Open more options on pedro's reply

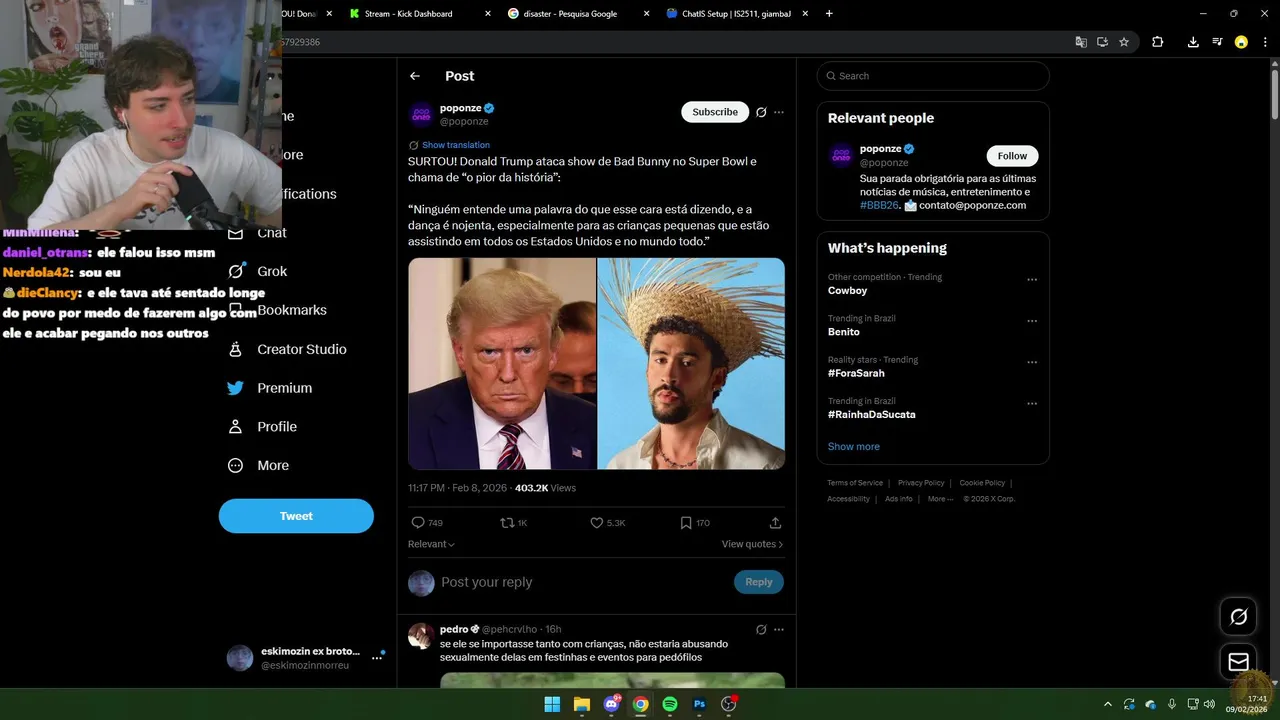coord(779,630)
